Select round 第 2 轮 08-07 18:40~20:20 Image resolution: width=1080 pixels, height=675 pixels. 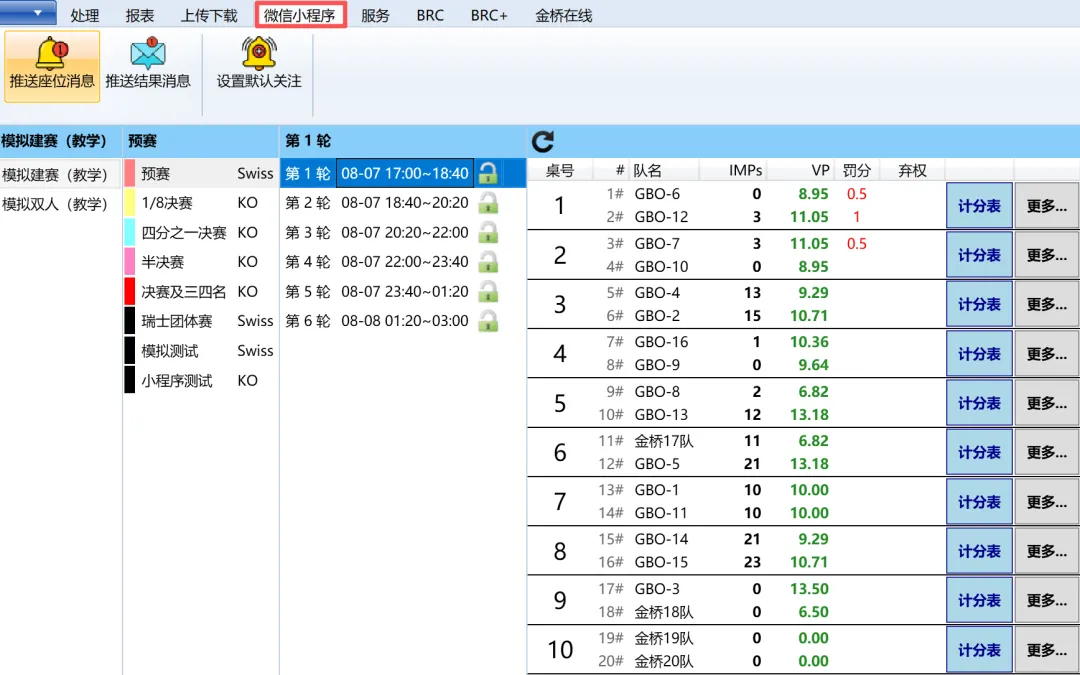point(403,202)
